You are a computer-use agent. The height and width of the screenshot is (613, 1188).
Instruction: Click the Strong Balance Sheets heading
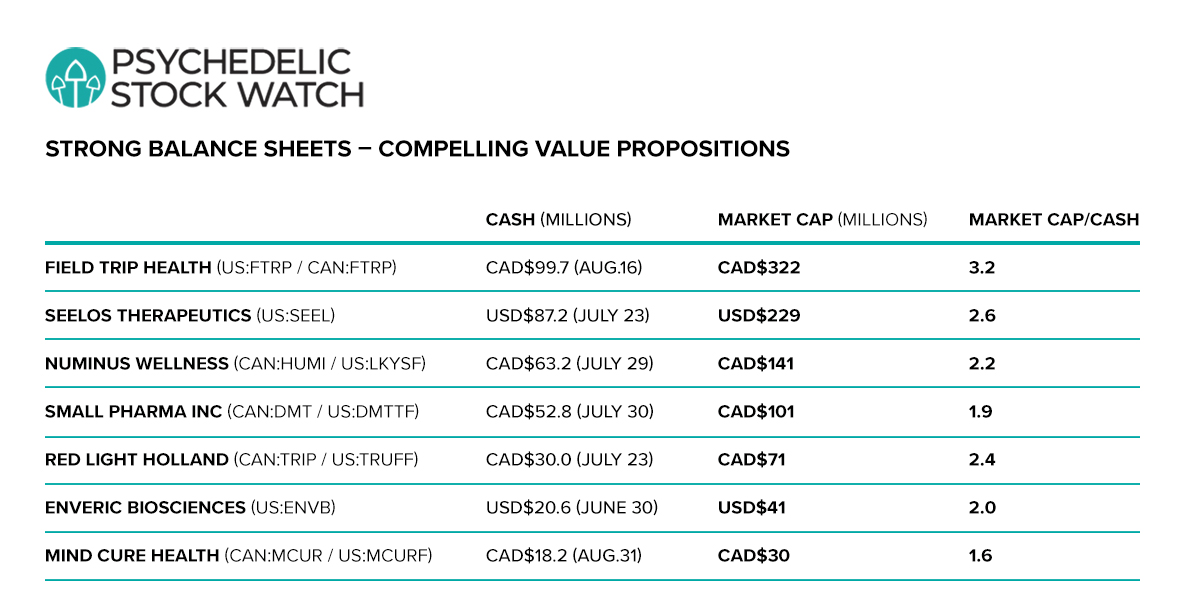417,149
